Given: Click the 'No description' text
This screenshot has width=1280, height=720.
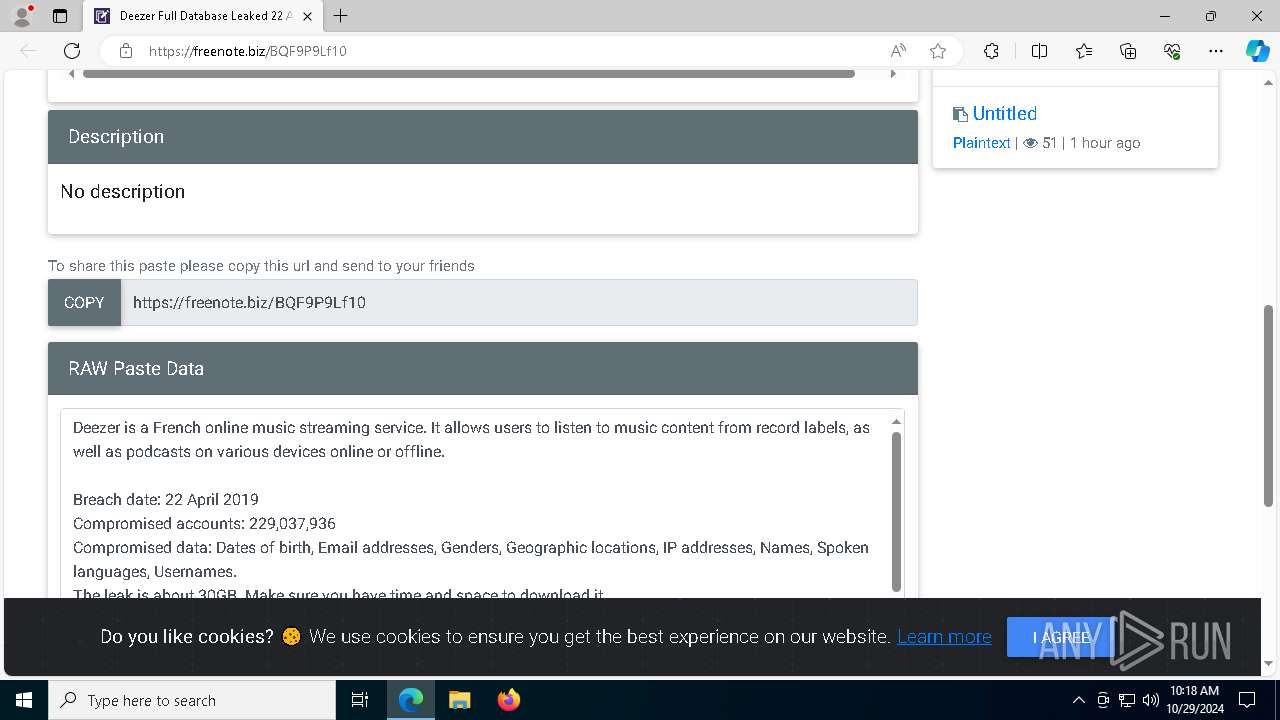Looking at the screenshot, I should [122, 191].
